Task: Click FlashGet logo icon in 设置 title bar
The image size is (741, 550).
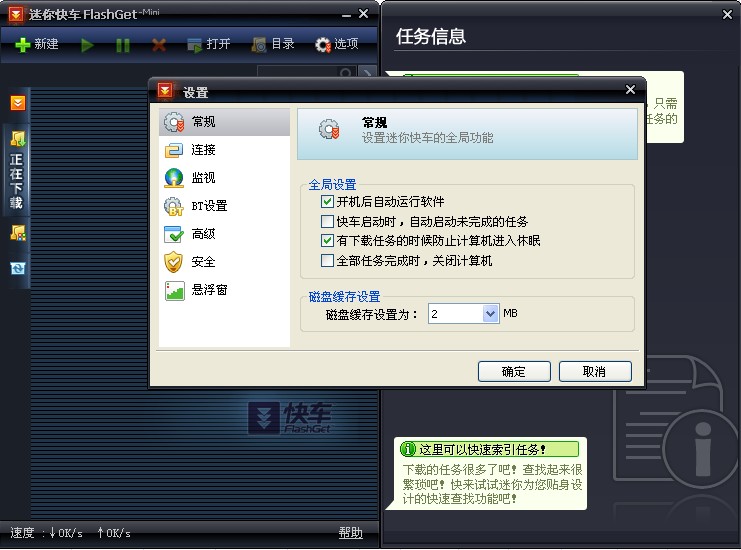Action: tap(165, 90)
